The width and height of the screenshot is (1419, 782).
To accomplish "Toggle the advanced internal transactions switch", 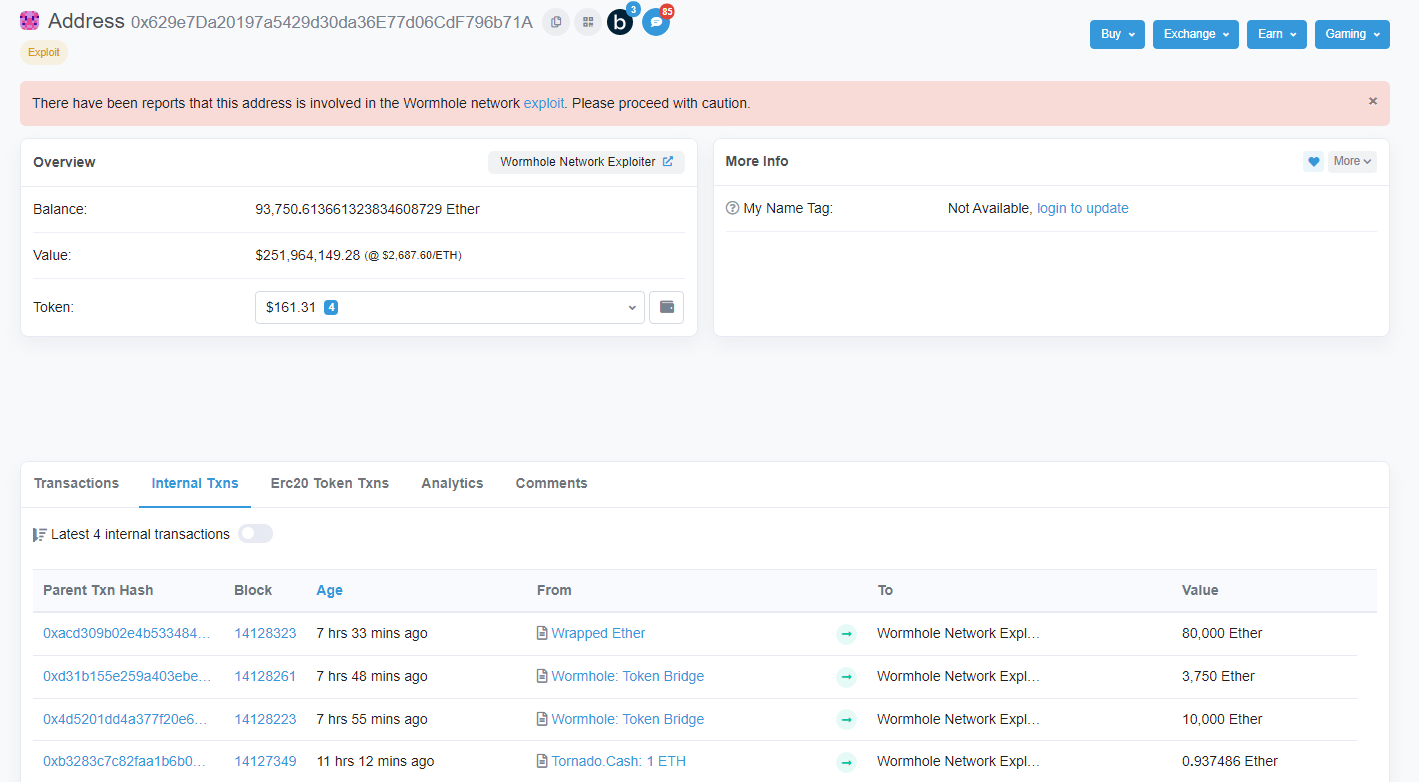I will click(x=255, y=534).
